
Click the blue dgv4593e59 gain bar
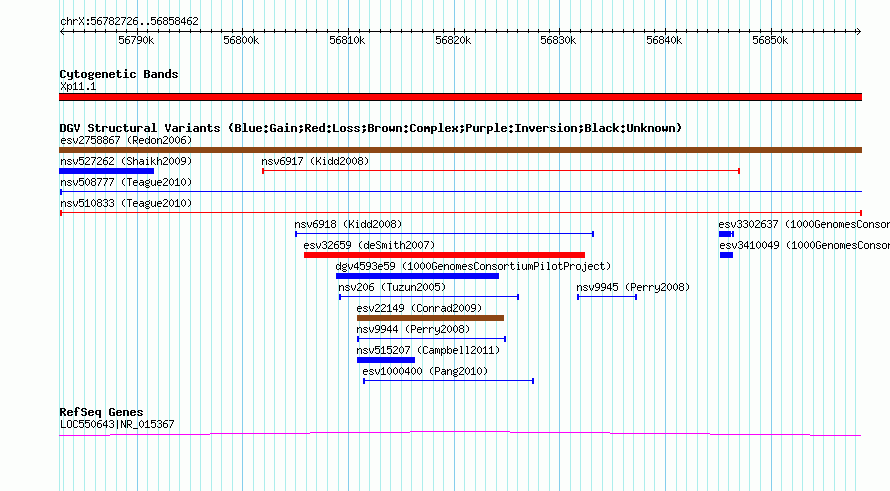(x=417, y=276)
